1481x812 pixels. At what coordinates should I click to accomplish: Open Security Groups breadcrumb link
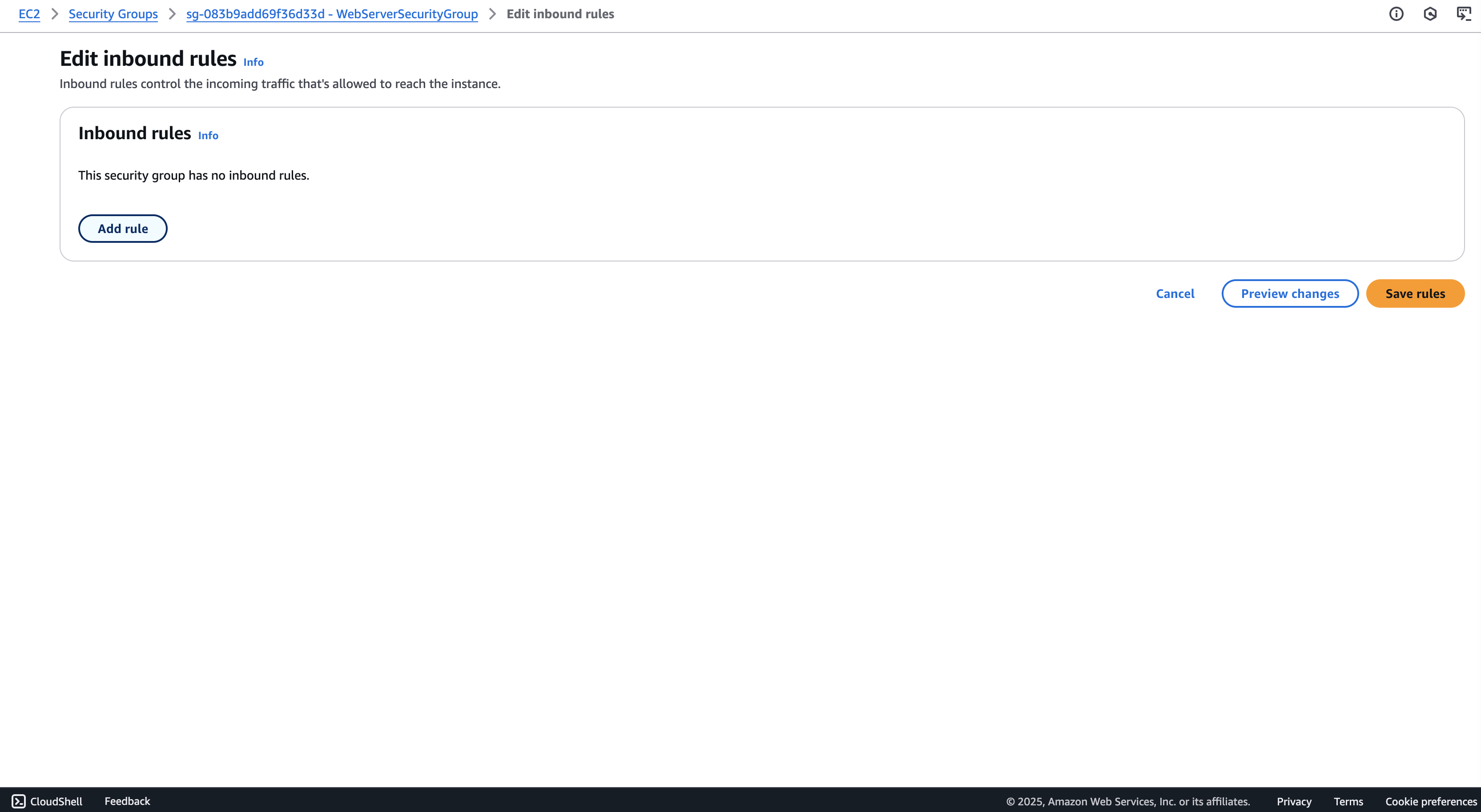tap(113, 14)
